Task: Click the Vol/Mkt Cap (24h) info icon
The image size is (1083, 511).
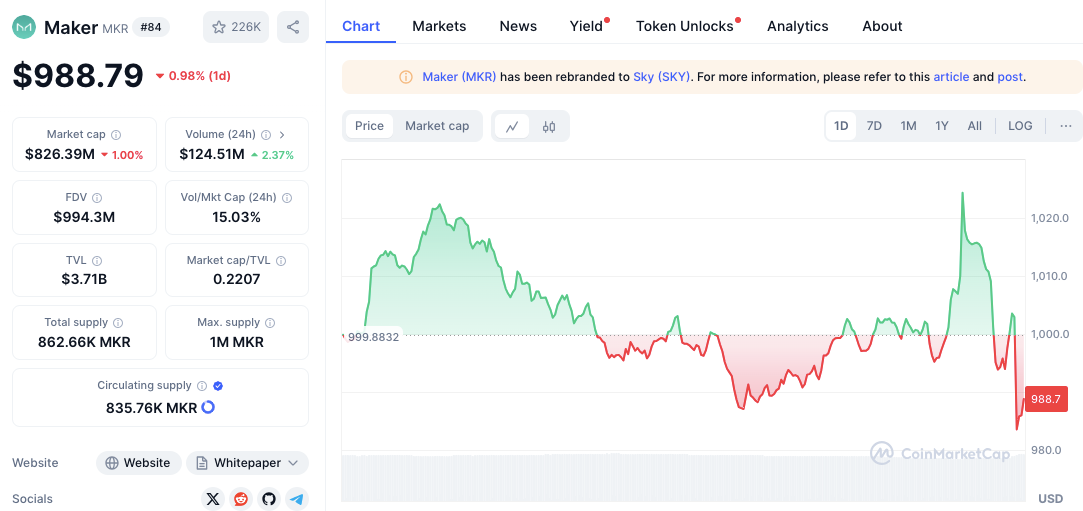Action: click(287, 197)
